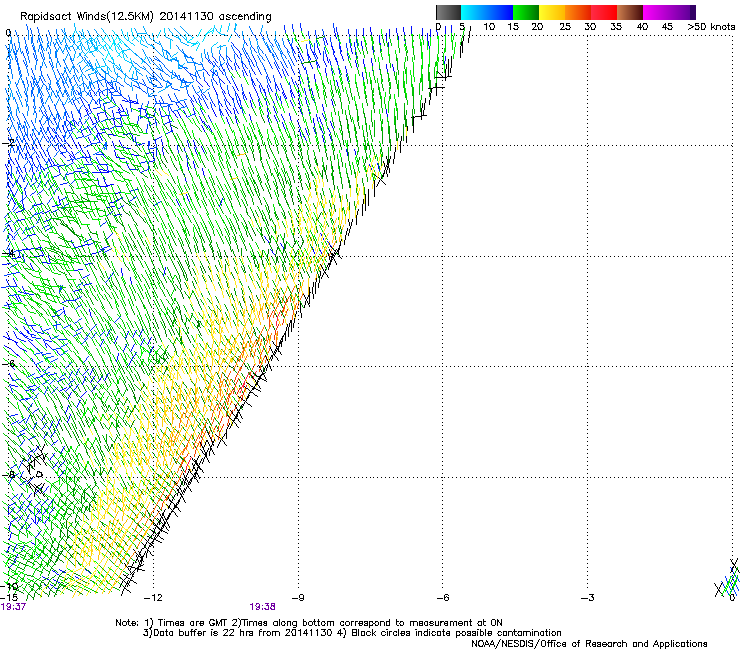The width and height of the screenshot is (740, 650).
Task: Click the red 30-35 knots legend segment
Action: 604,12
